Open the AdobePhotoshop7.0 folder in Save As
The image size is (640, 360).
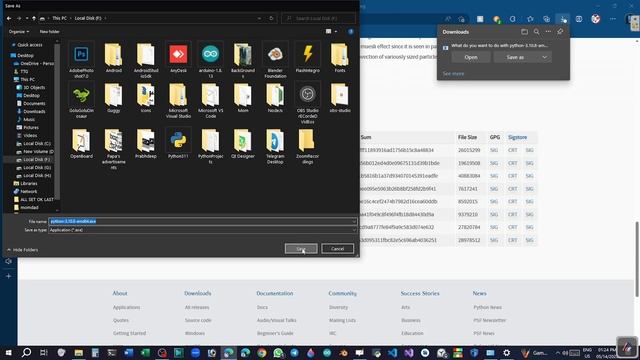pyautogui.click(x=81, y=60)
